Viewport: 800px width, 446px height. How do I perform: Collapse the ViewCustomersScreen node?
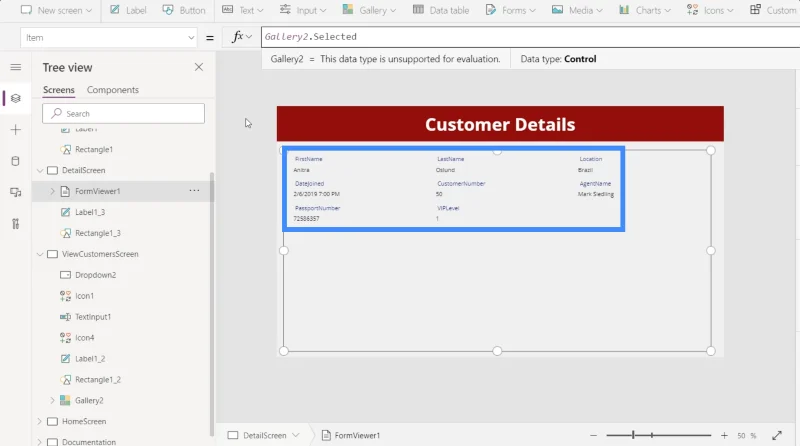point(40,254)
